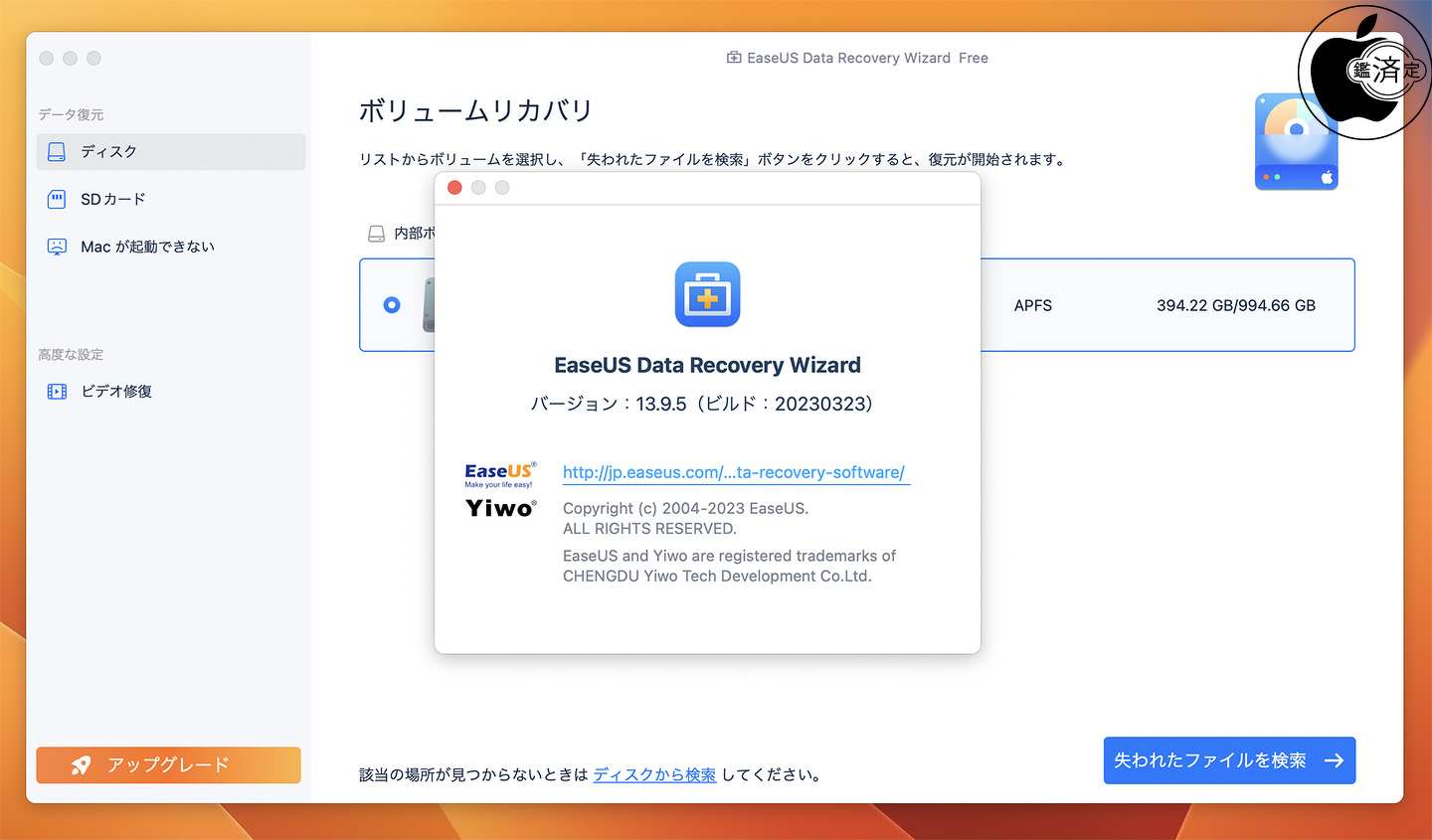Select the ディスク sidebar item
1432x840 pixels.
click(171, 152)
